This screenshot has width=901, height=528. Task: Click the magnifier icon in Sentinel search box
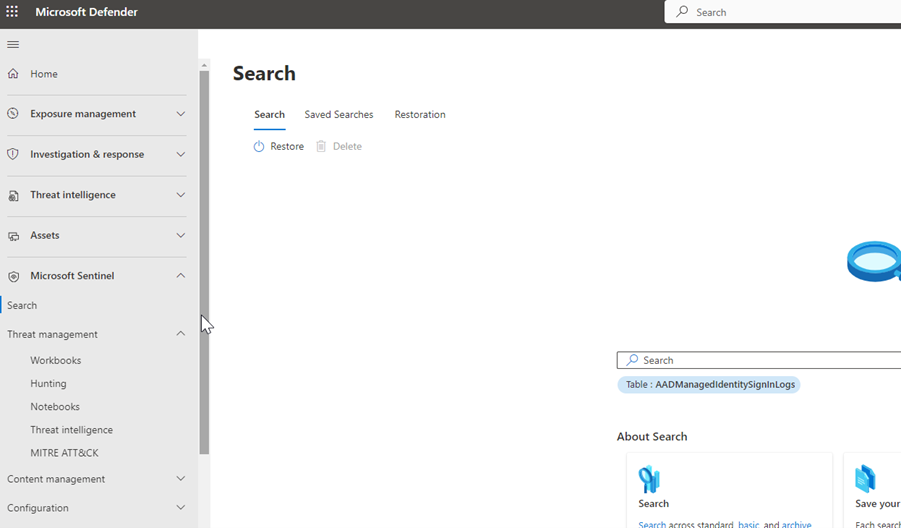click(x=632, y=360)
